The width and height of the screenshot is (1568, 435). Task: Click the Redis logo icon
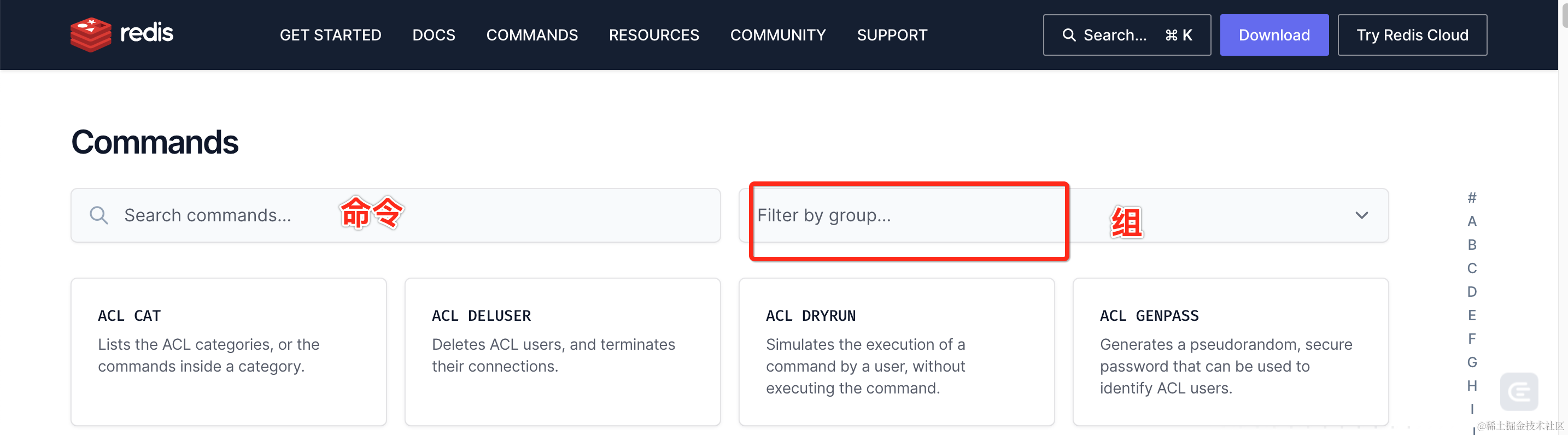[91, 34]
